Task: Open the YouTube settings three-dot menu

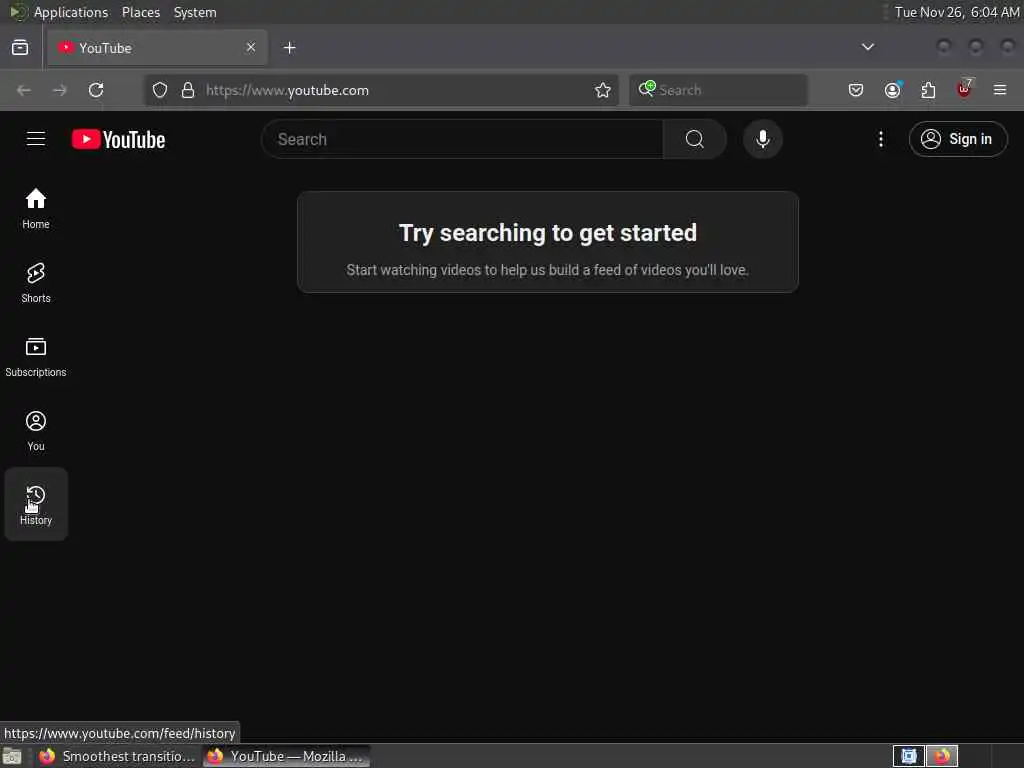Action: [x=880, y=139]
